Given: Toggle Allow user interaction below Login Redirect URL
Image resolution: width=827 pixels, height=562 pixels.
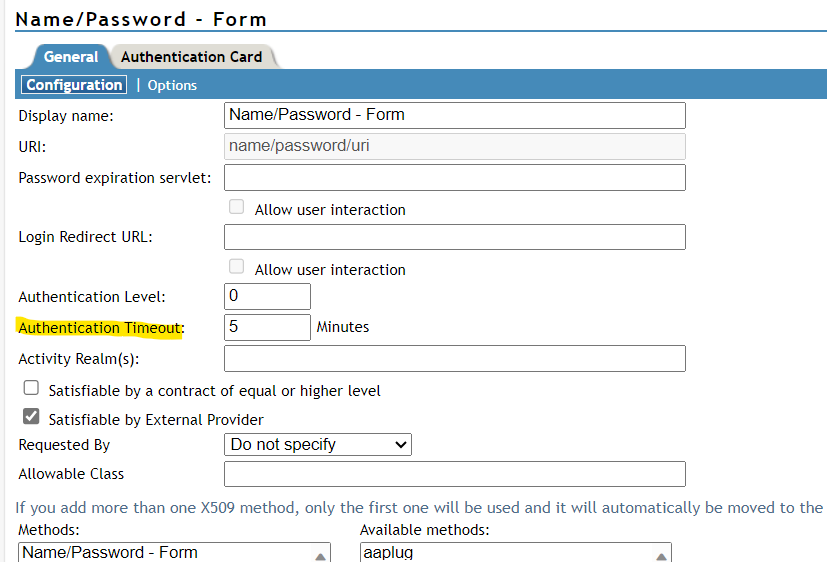Looking at the screenshot, I should [237, 267].
